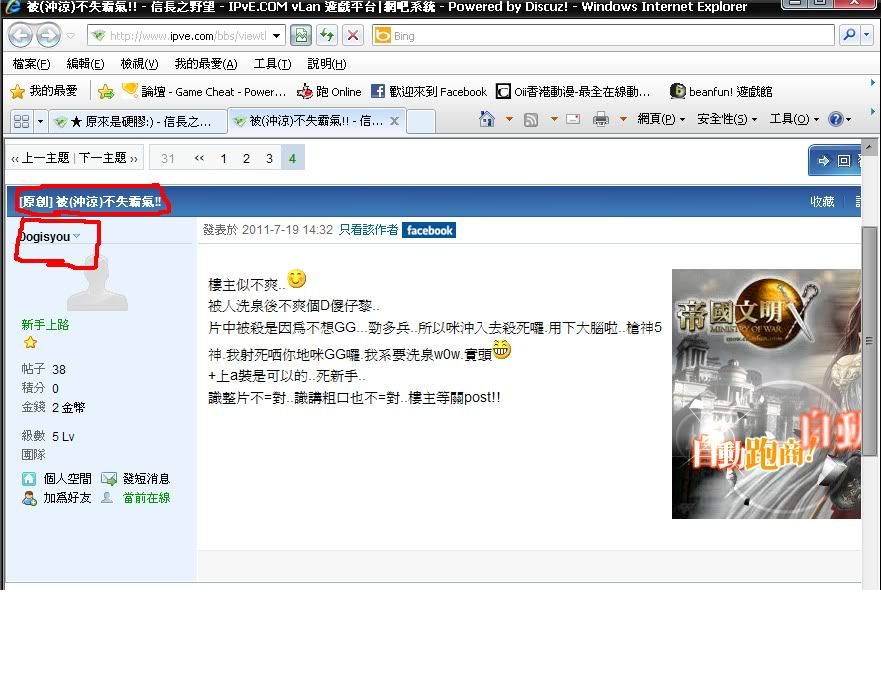Click the Home icon in command bar
This screenshot has height=674, width=881.
tap(487, 119)
